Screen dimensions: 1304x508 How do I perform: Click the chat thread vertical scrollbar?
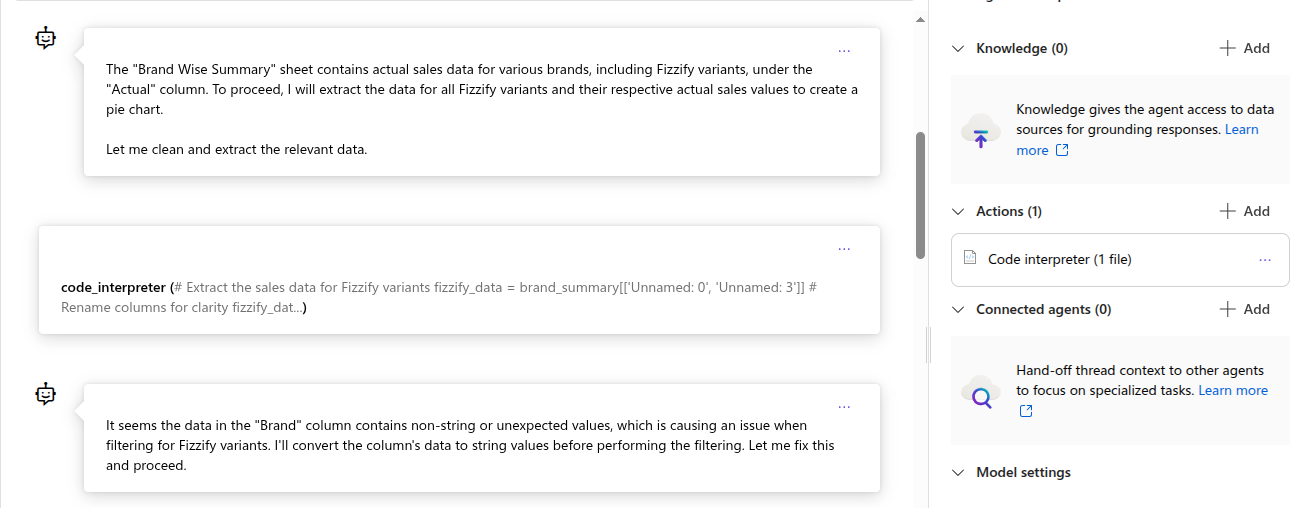click(x=920, y=195)
